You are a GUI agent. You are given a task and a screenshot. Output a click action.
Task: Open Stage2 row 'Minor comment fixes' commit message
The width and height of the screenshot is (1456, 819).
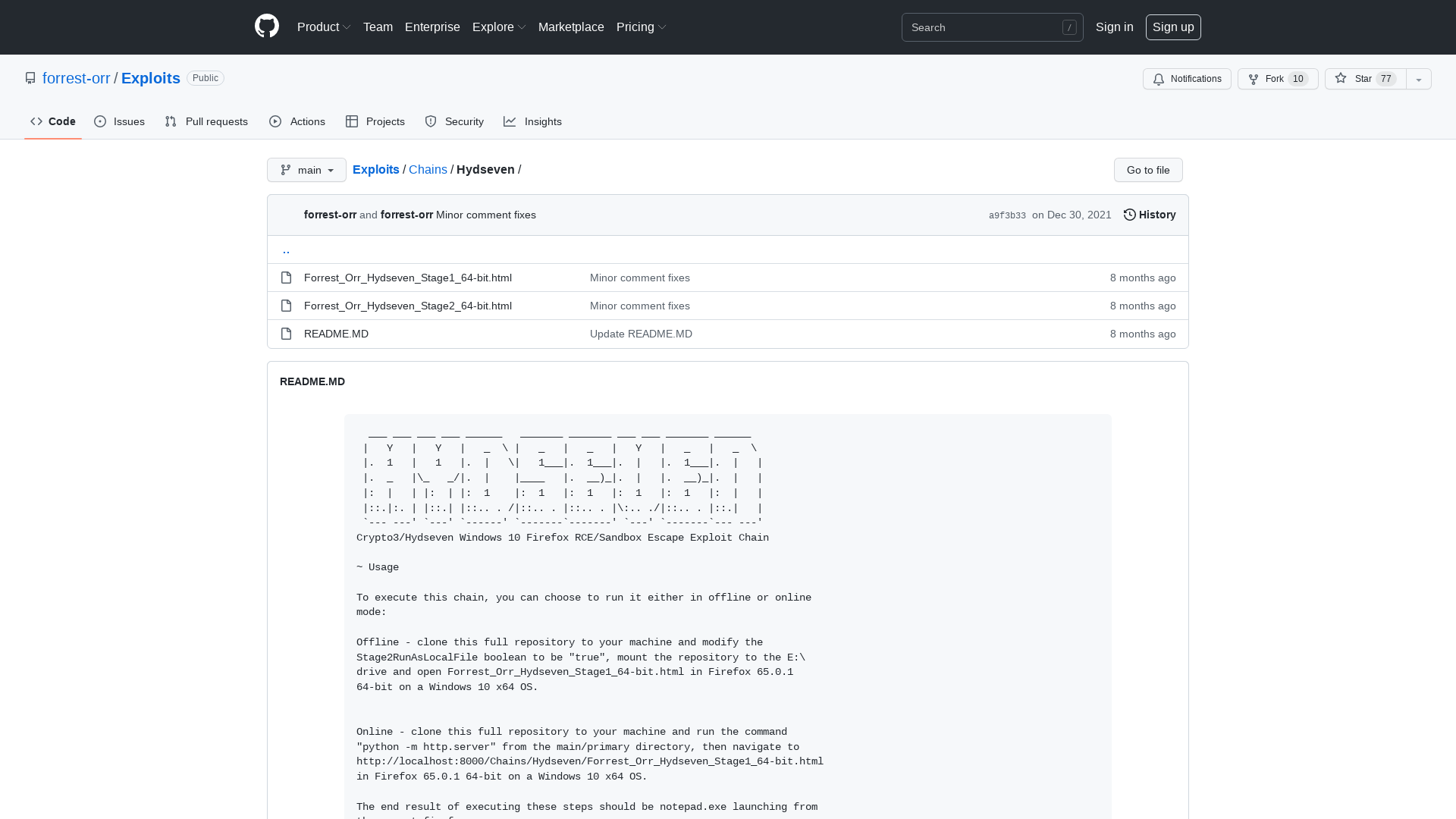[640, 306]
